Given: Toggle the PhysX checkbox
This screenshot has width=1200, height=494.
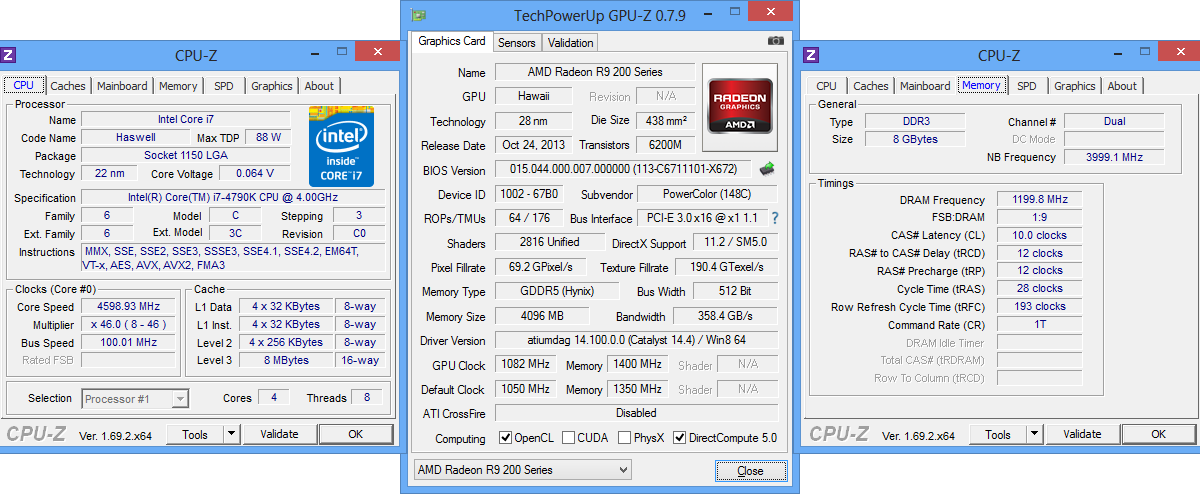Looking at the screenshot, I should 625,438.
